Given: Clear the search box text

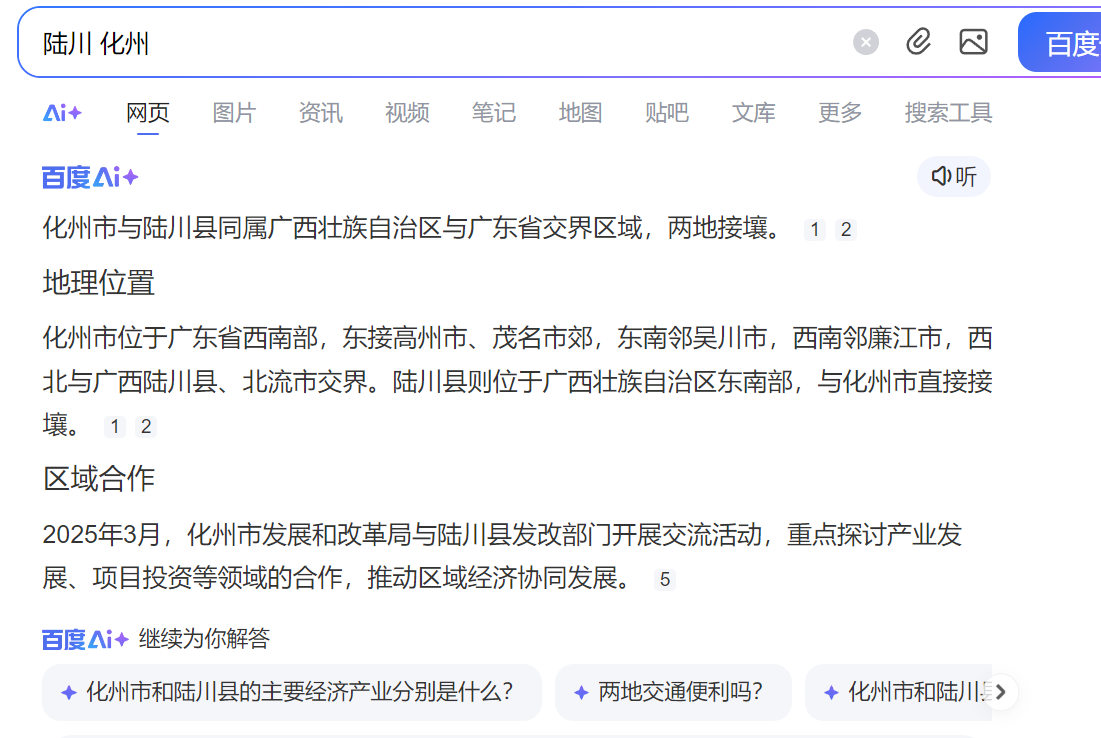Looking at the screenshot, I should [x=866, y=42].
